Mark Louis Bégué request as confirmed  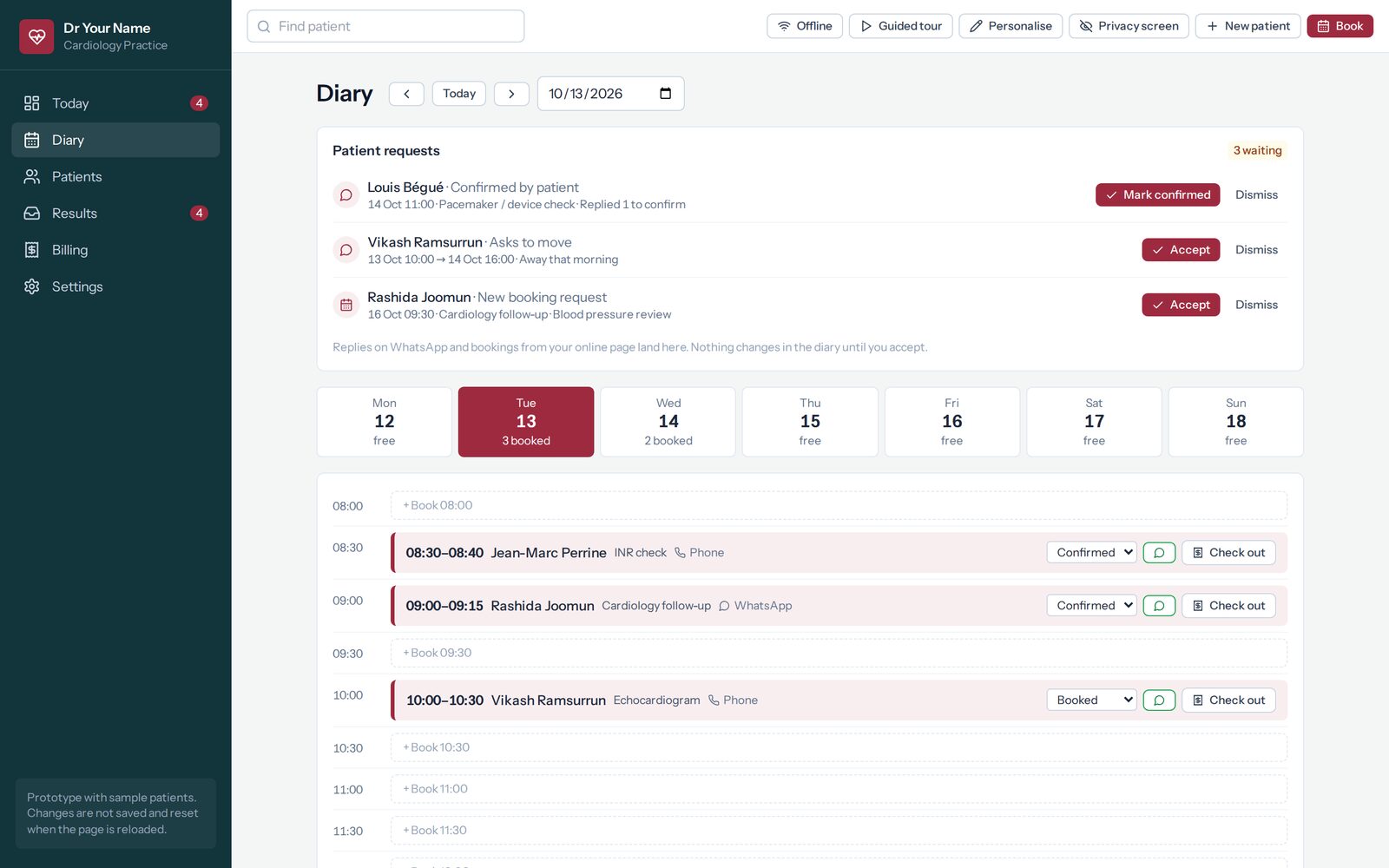click(1157, 195)
